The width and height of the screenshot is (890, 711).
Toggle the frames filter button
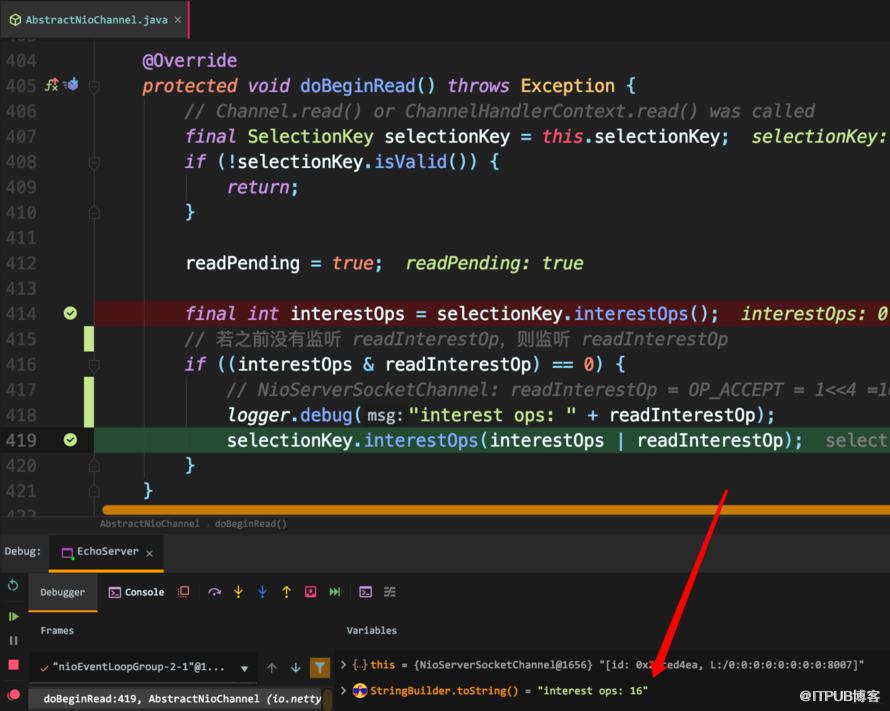click(x=320, y=668)
